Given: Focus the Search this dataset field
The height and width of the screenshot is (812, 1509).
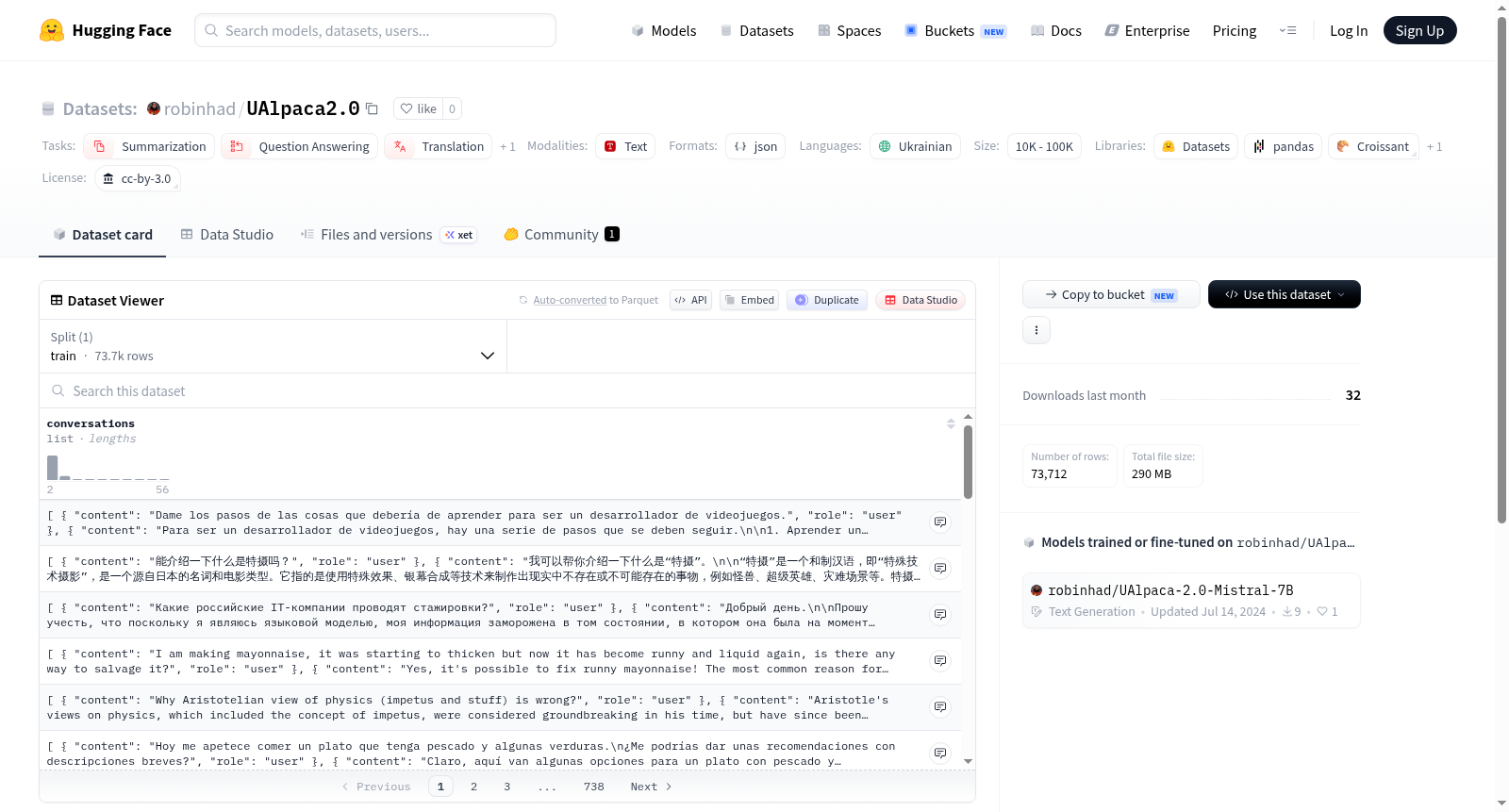Looking at the screenshot, I should 507,390.
